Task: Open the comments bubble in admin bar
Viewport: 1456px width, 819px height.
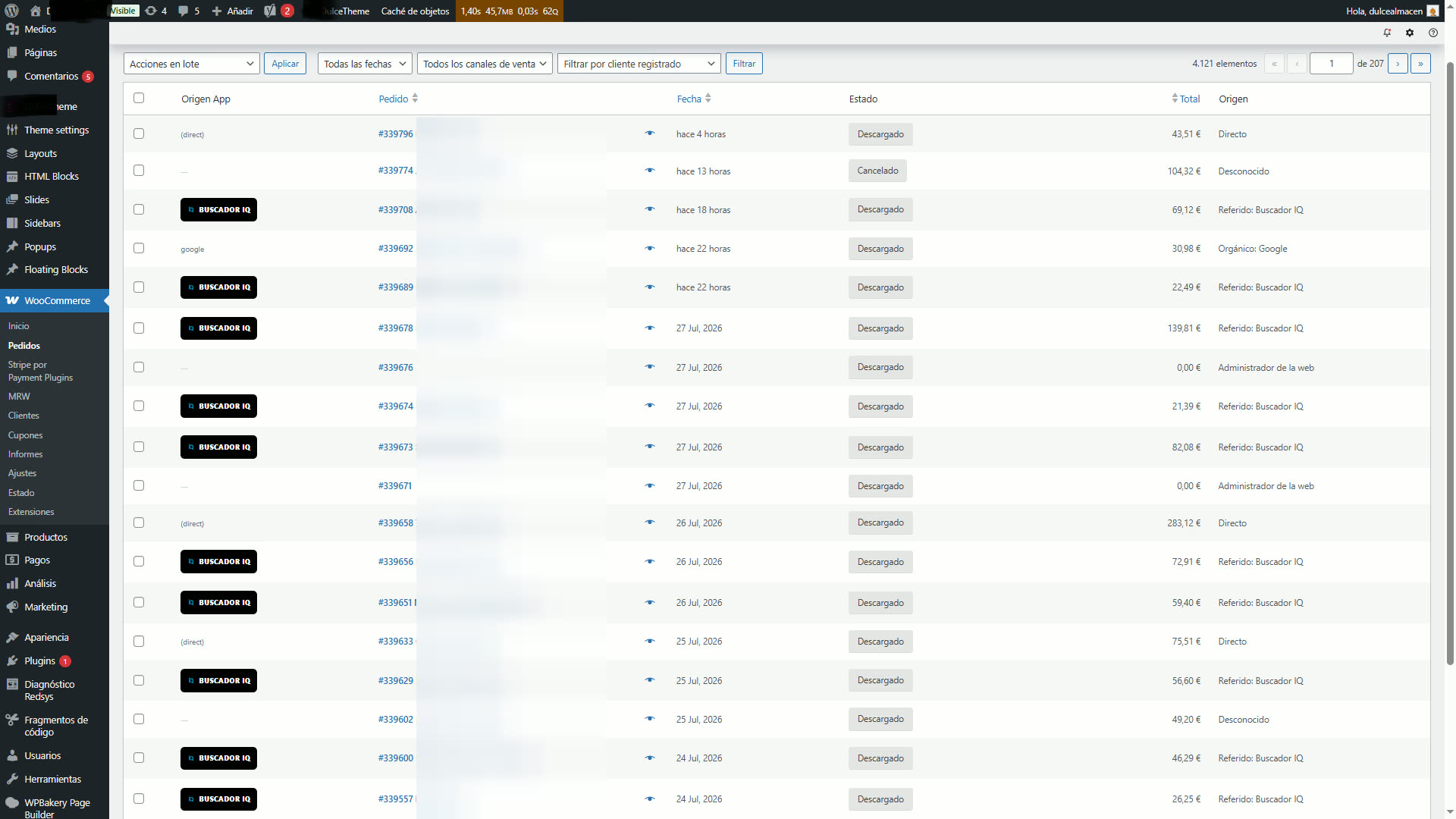Action: 189,11
